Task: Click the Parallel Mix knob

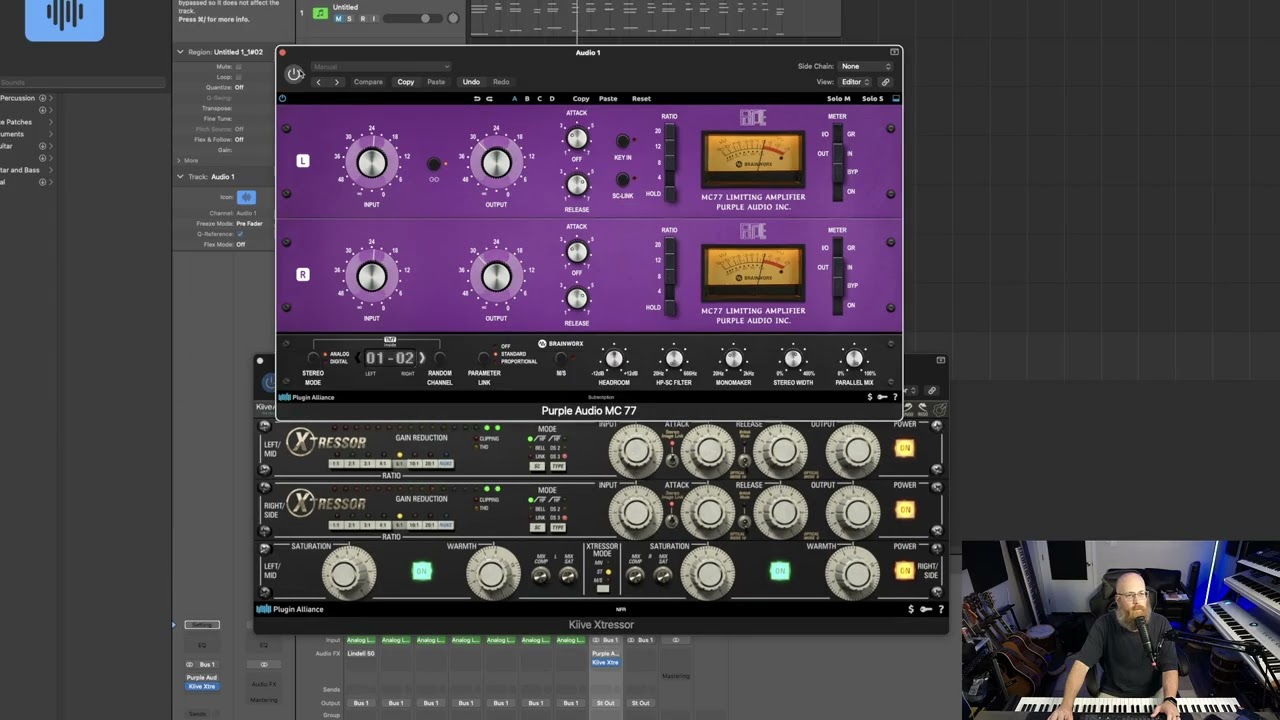Action: pos(854,359)
